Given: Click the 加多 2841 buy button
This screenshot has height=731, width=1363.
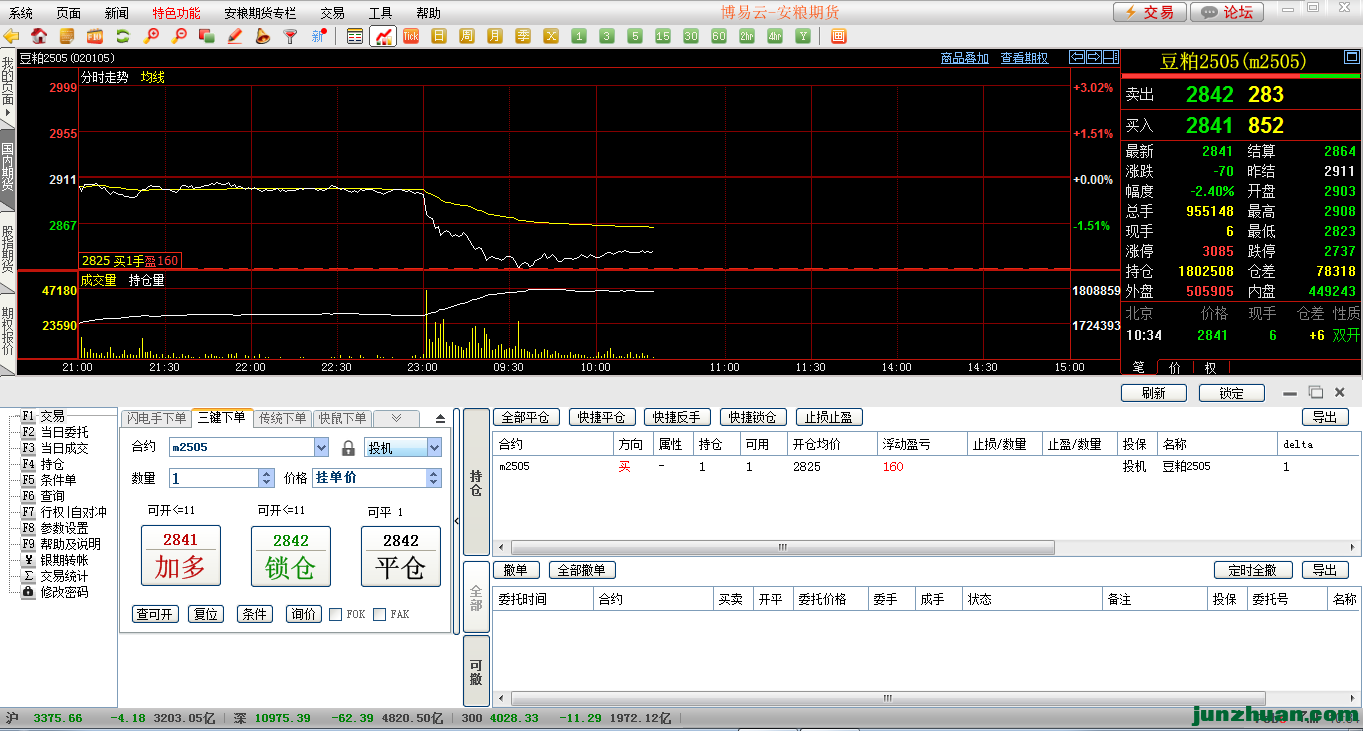Looking at the screenshot, I should [x=181, y=556].
